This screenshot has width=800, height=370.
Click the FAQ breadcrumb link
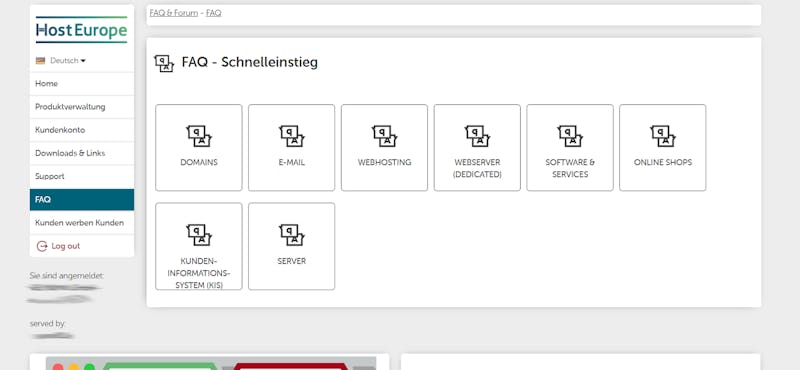[214, 13]
